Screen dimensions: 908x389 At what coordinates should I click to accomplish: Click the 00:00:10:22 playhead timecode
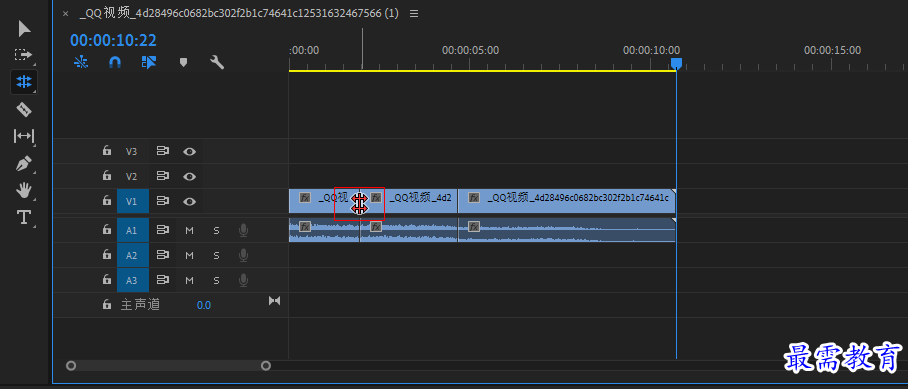click(x=114, y=40)
